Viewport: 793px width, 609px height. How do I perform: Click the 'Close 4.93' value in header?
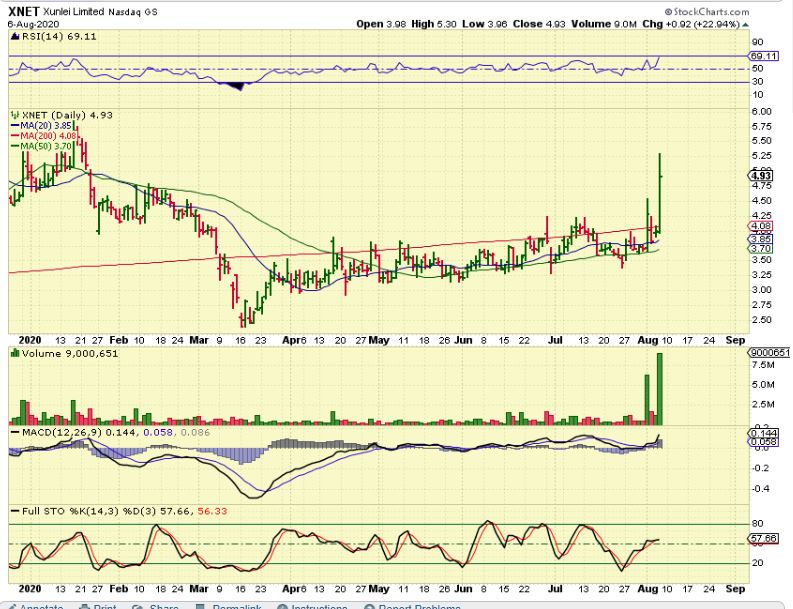(539, 24)
